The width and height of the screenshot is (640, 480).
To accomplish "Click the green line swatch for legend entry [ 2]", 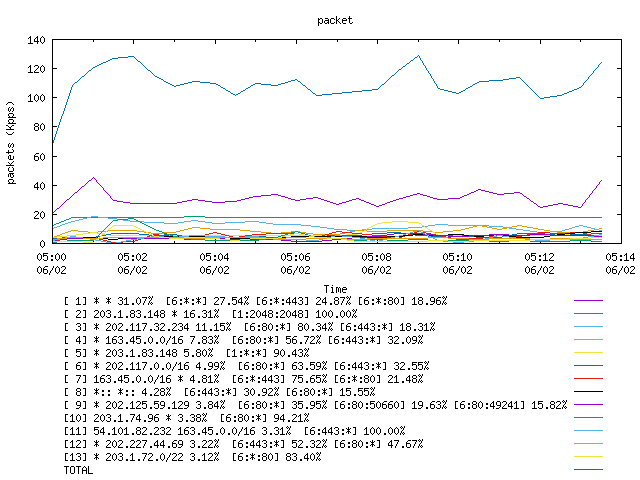I will point(588,313).
